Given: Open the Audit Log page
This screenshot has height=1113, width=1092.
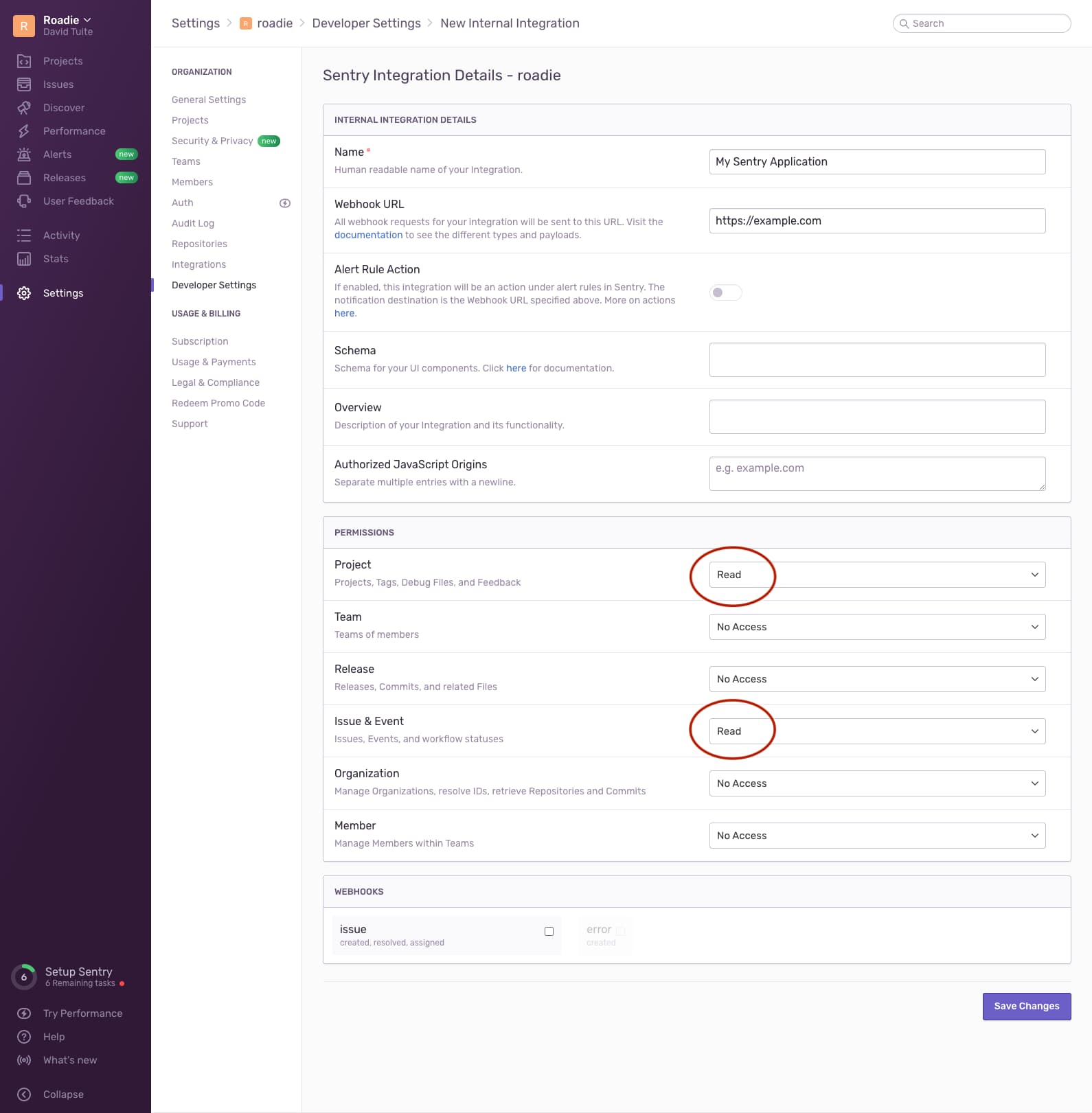Looking at the screenshot, I should tap(193, 223).
